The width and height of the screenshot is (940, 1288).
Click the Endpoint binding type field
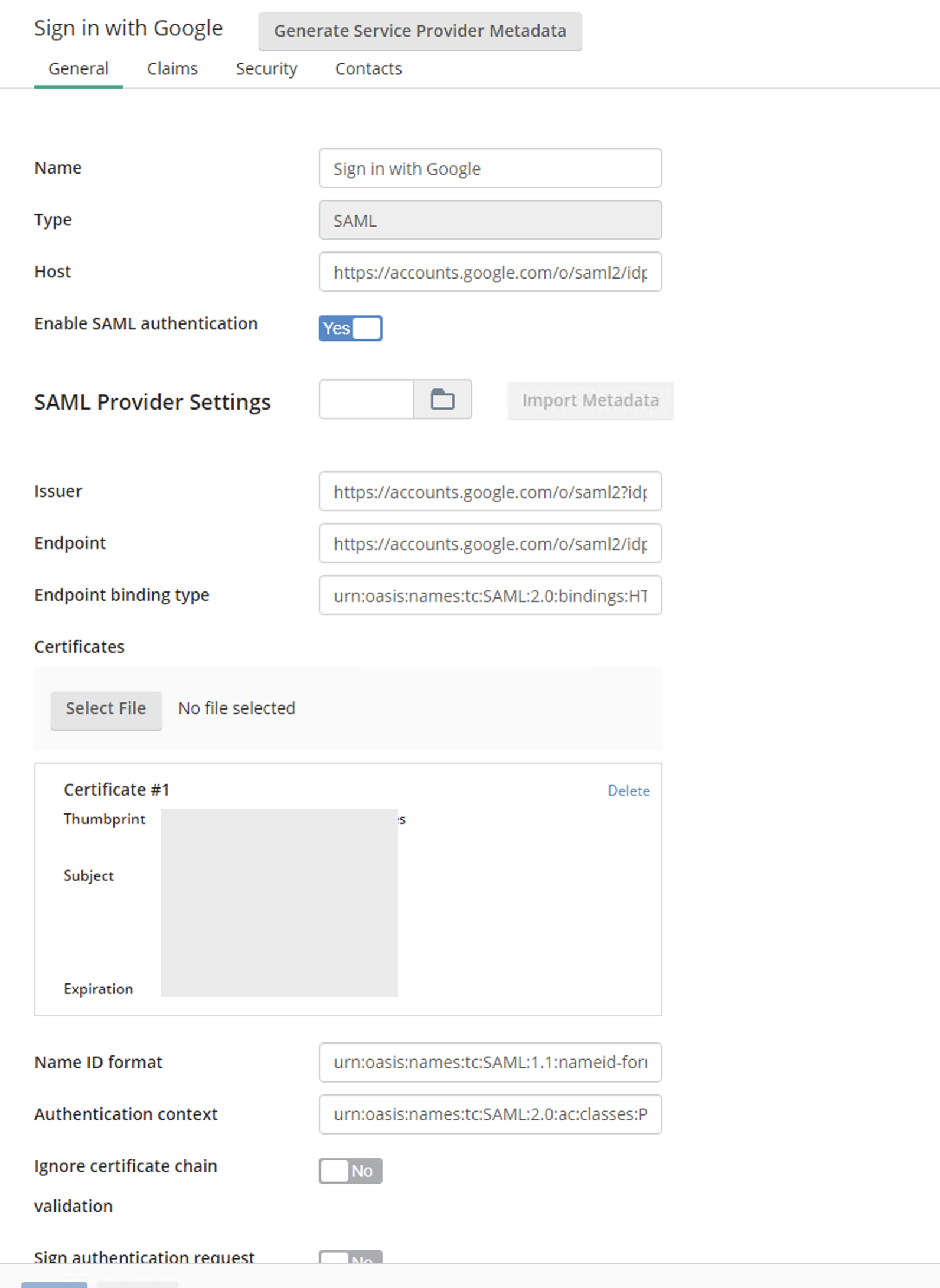pyautogui.click(x=490, y=596)
